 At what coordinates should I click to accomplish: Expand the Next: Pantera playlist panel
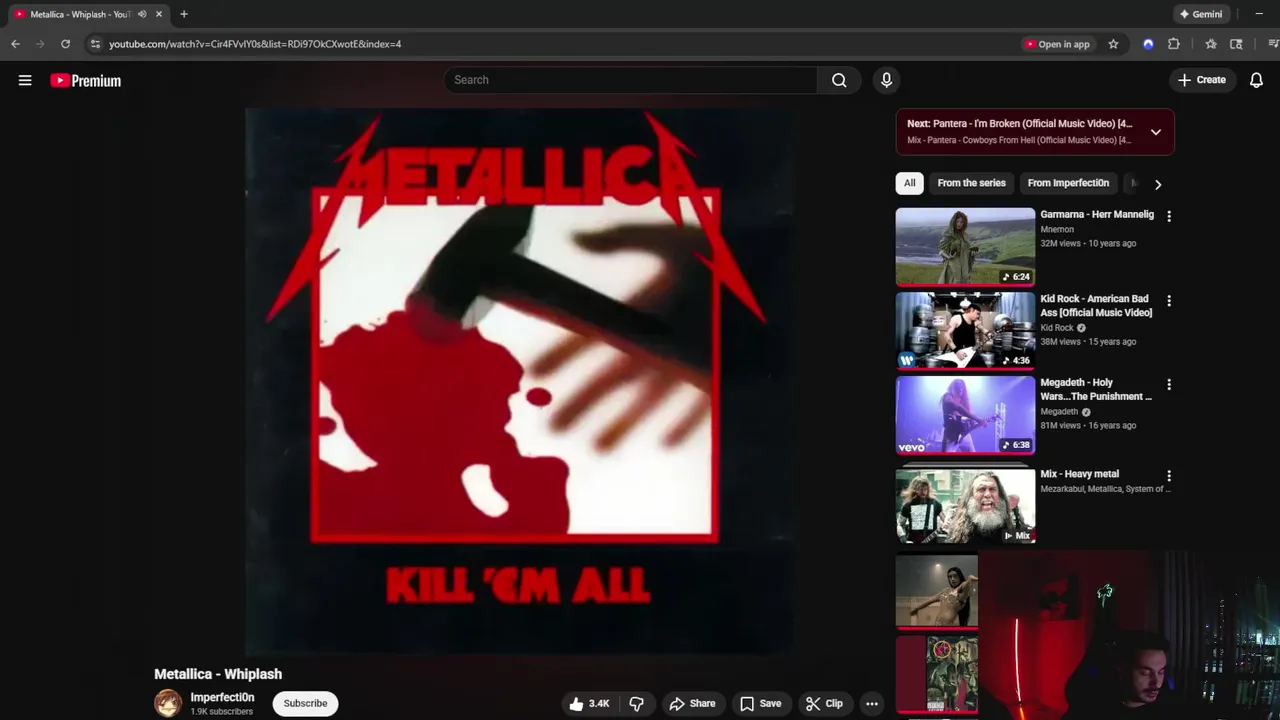(1155, 132)
